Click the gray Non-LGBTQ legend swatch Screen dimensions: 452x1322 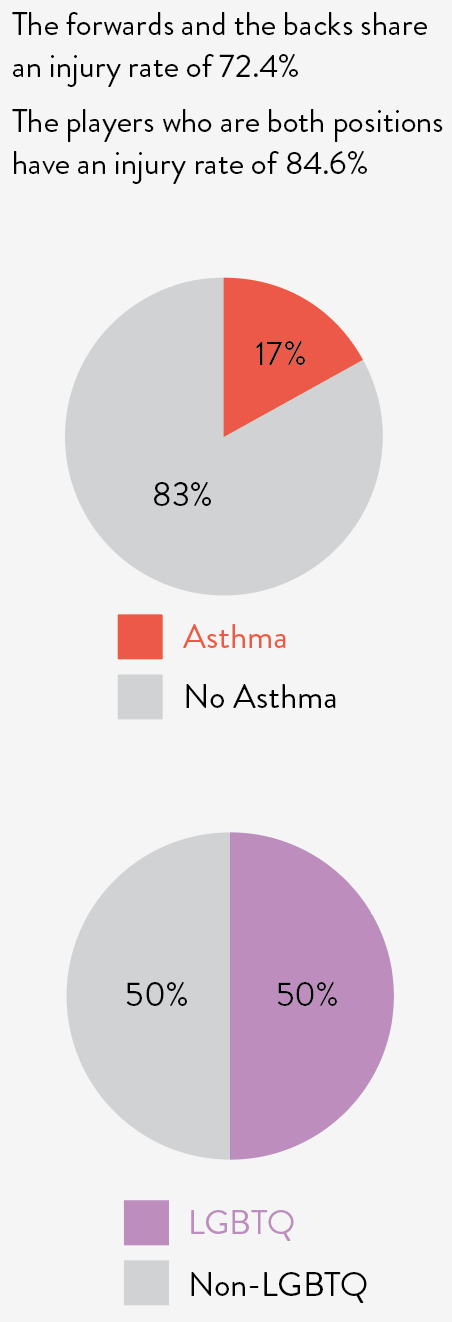click(x=146, y=1282)
